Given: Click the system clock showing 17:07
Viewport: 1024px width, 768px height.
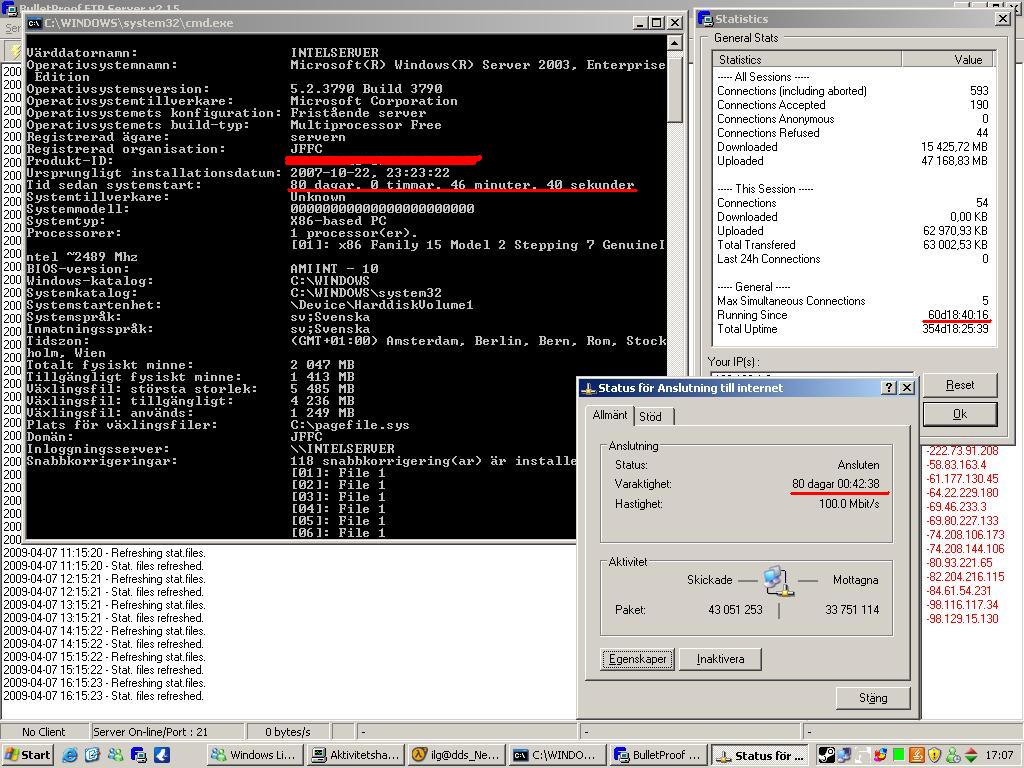Looking at the screenshot, I should pyautogui.click(x=999, y=755).
